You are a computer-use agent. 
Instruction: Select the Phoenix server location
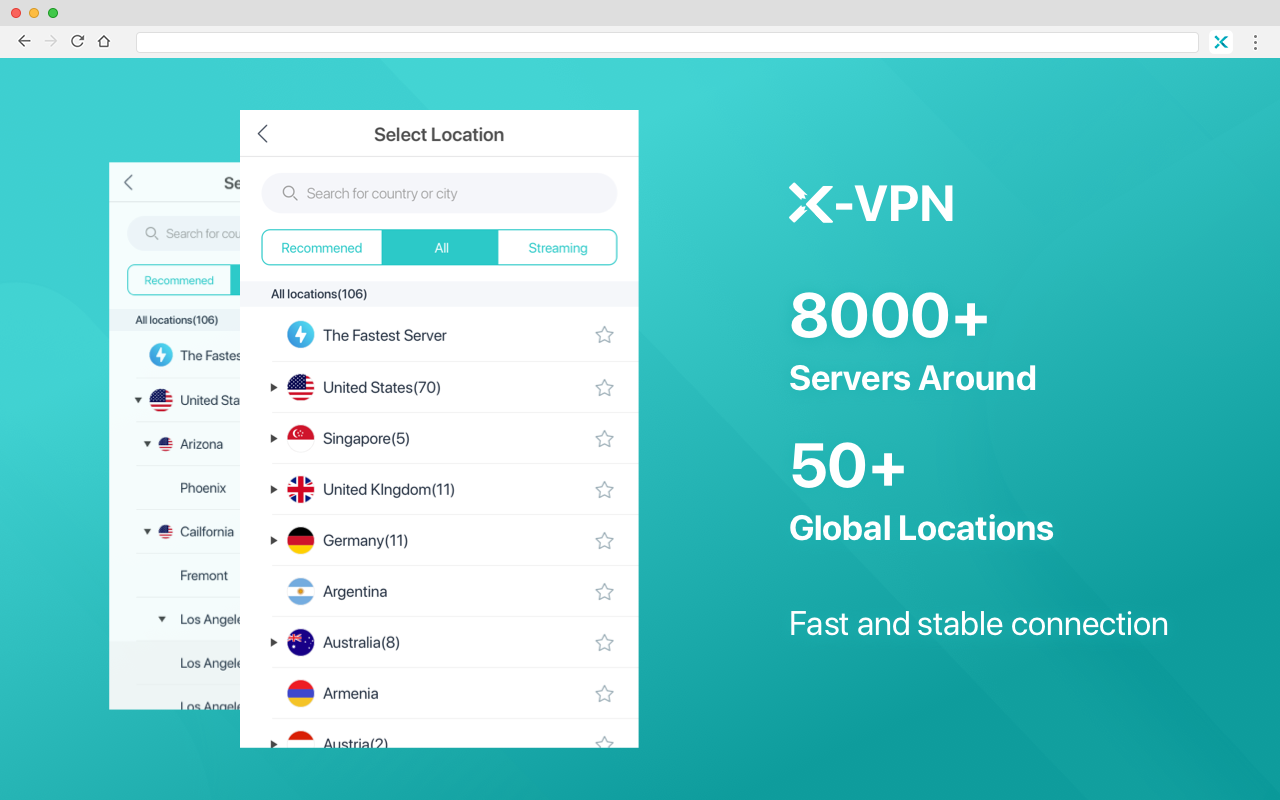[x=203, y=487]
